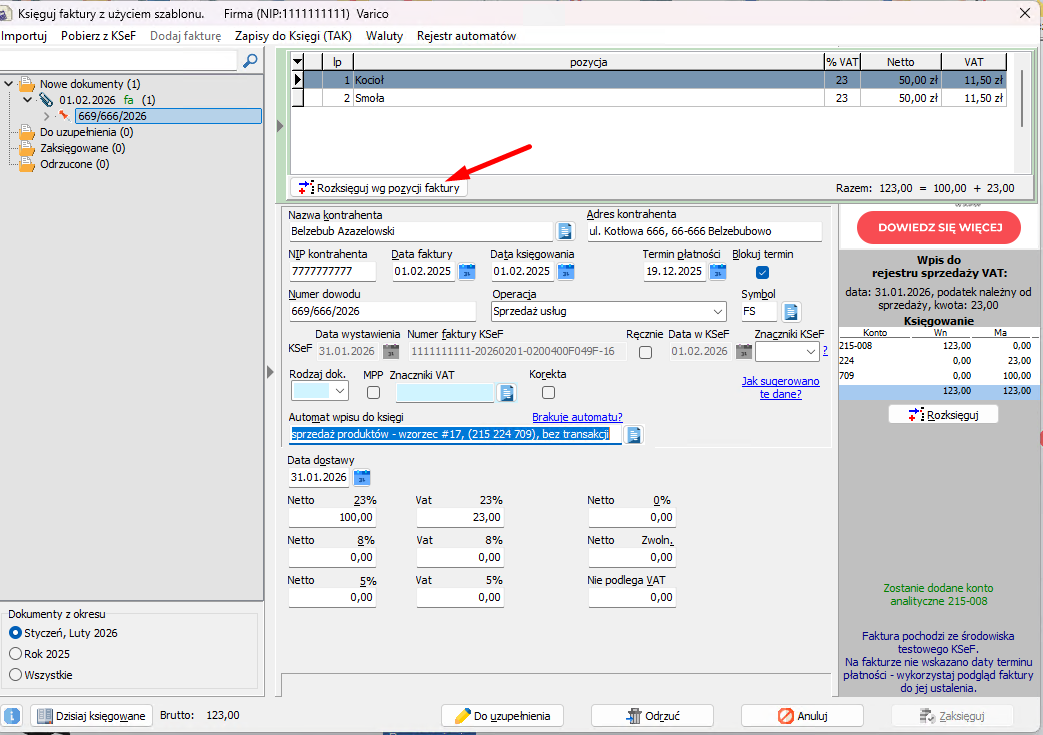
Task: Uncheck the Blokuj termin checkbox
Action: (x=763, y=272)
